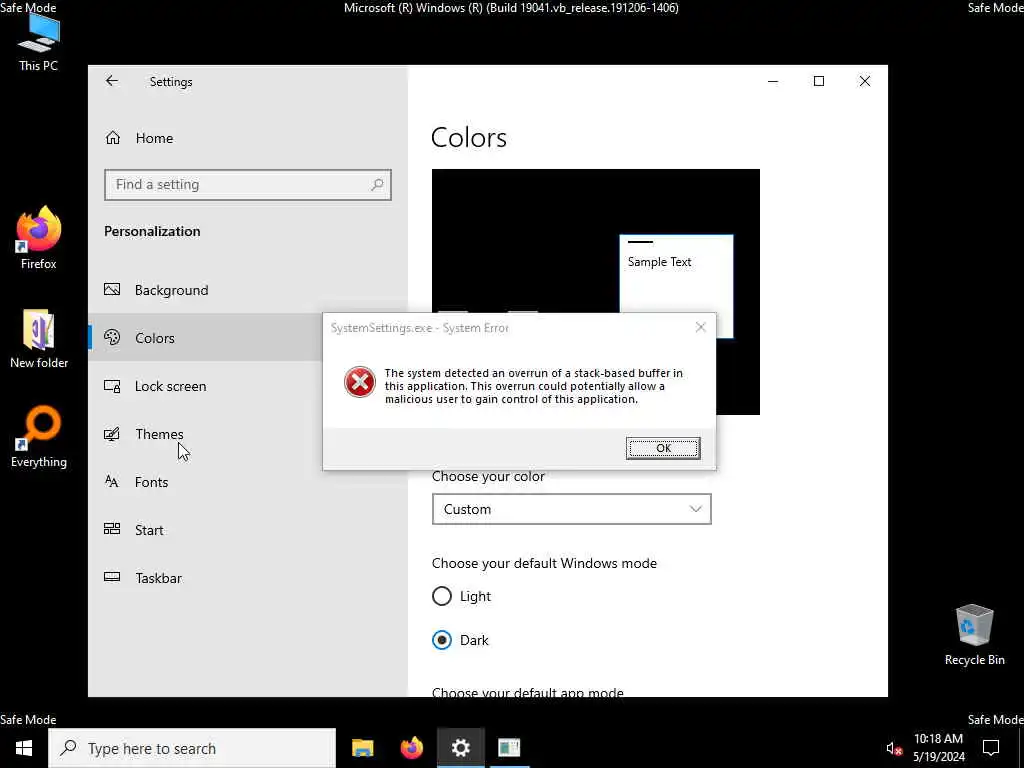The height and width of the screenshot is (768, 1024).
Task: Click the Lock screen icon
Action: (x=112, y=386)
